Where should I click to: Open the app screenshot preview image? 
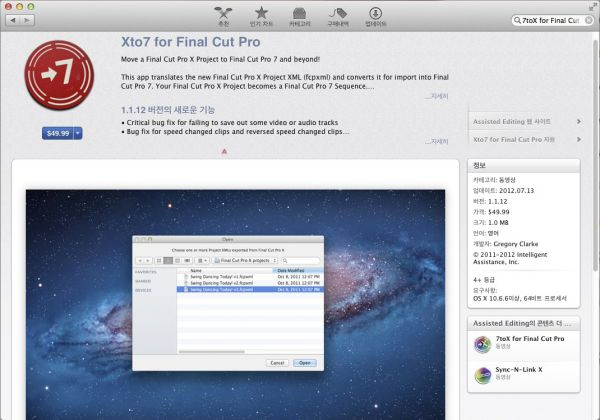point(235,304)
